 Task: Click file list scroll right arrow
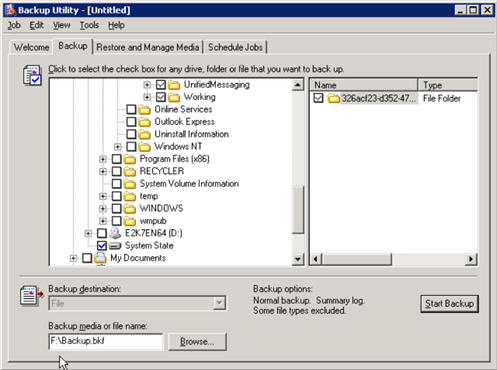click(471, 259)
